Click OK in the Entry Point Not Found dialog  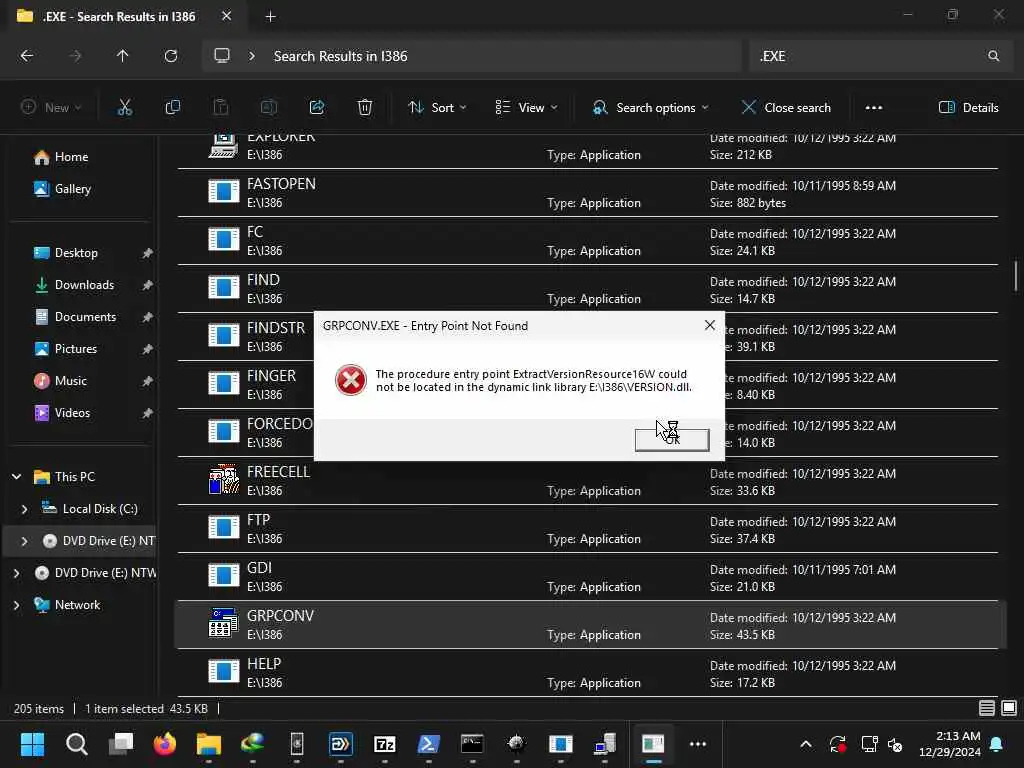tap(671, 440)
